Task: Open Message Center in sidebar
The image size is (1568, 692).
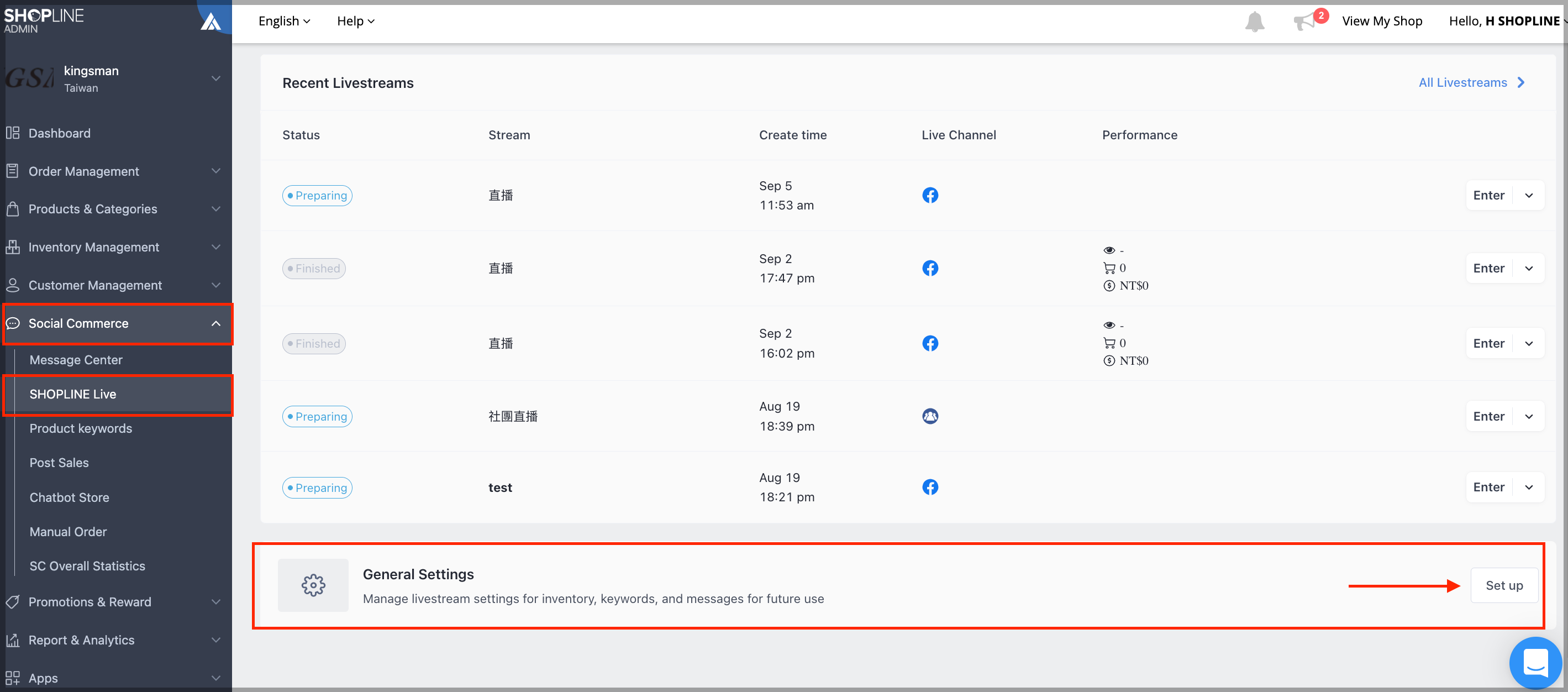Action: pyautogui.click(x=76, y=360)
